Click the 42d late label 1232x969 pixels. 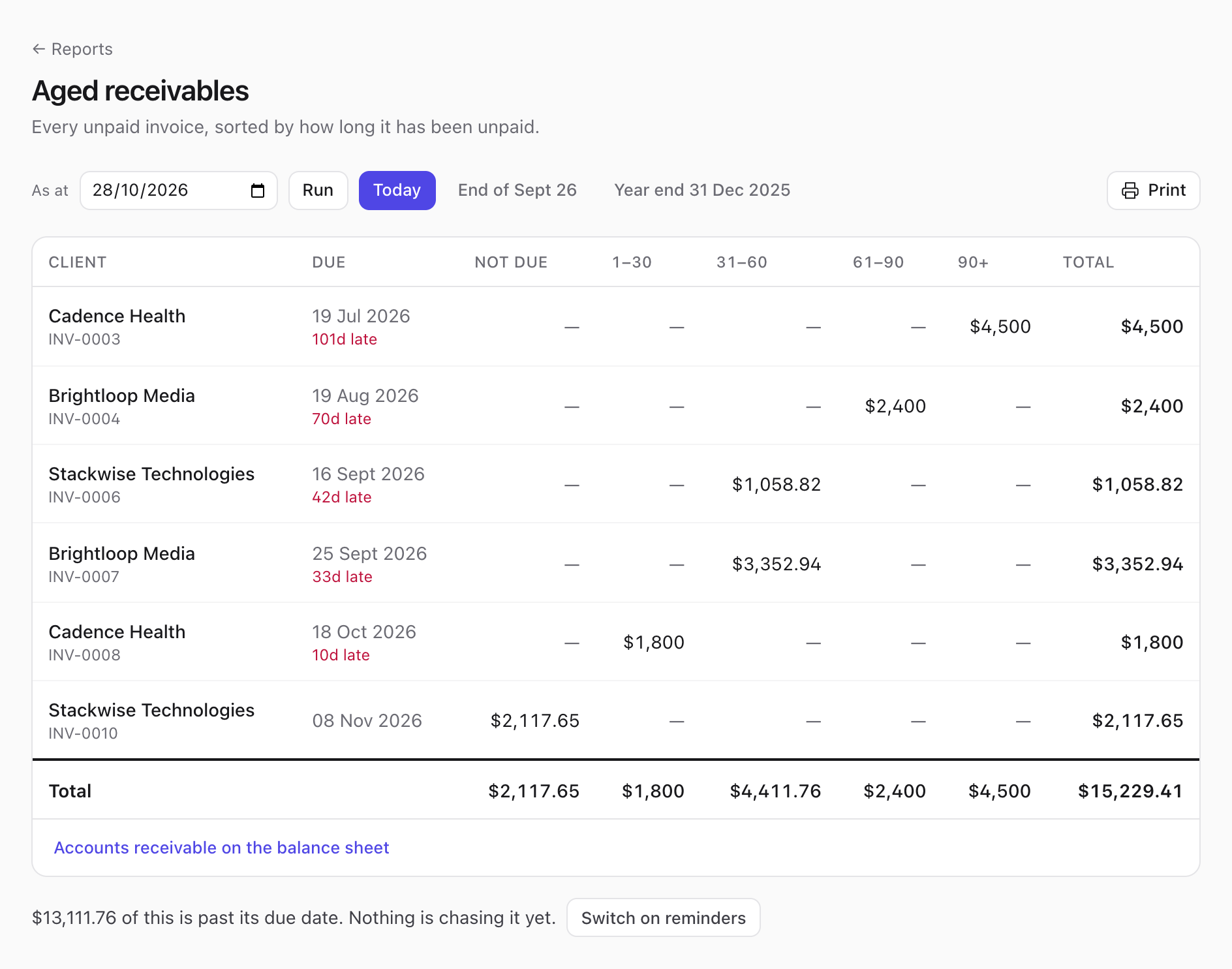tap(342, 497)
